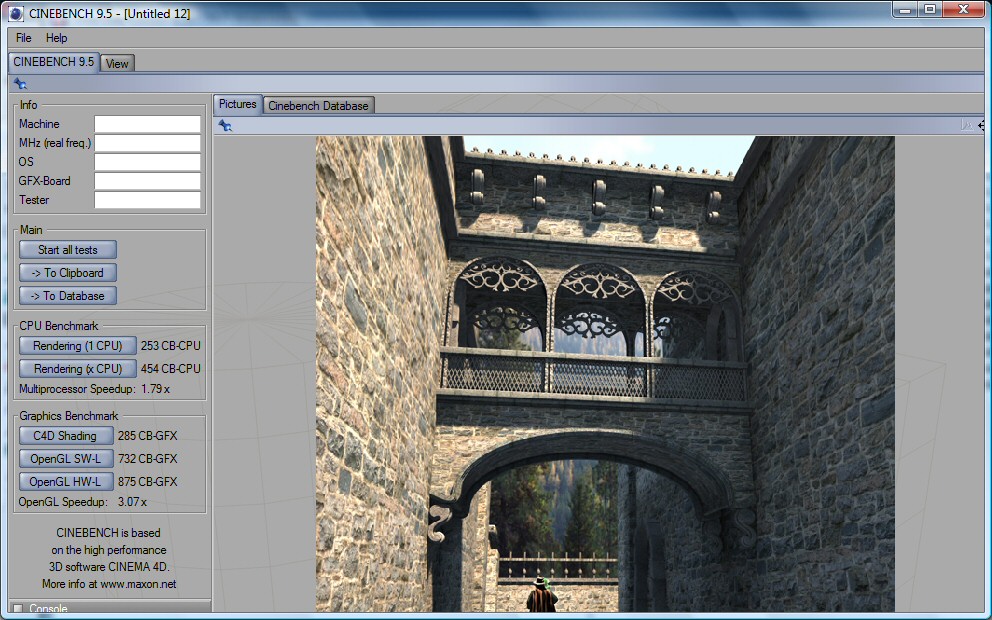Viewport: 992px width, 620px height.
Task: Click the 253 CB-CPU result
Action: pyautogui.click(x=171, y=345)
